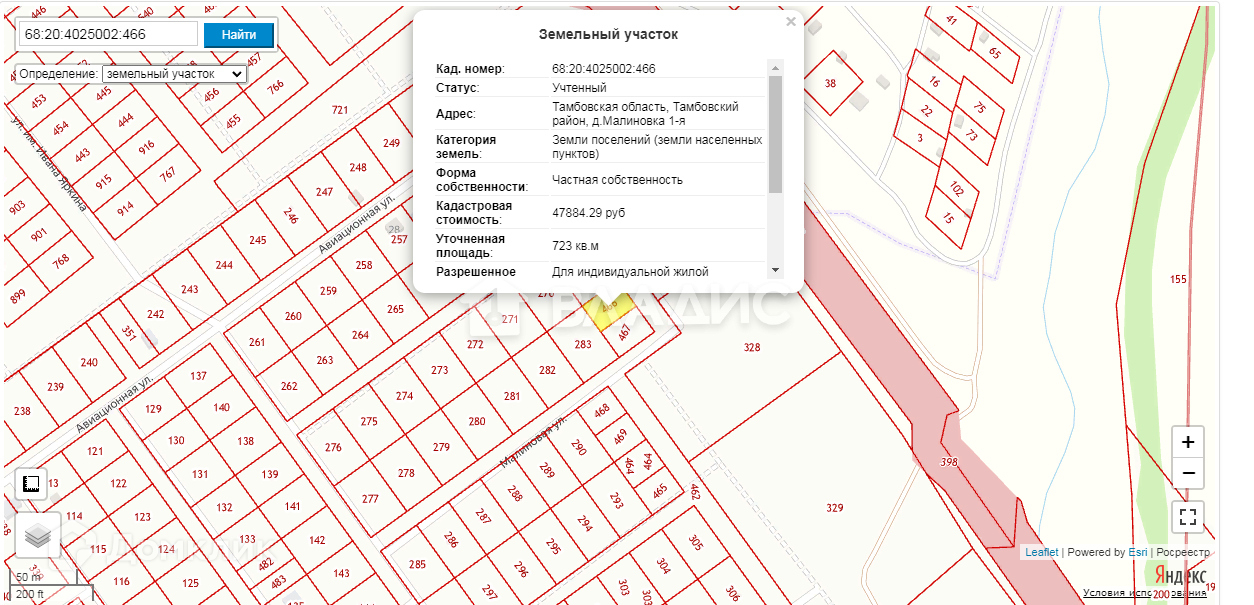The height and width of the screenshot is (605, 1254).
Task: Select land parcel 243
Action: click(189, 289)
